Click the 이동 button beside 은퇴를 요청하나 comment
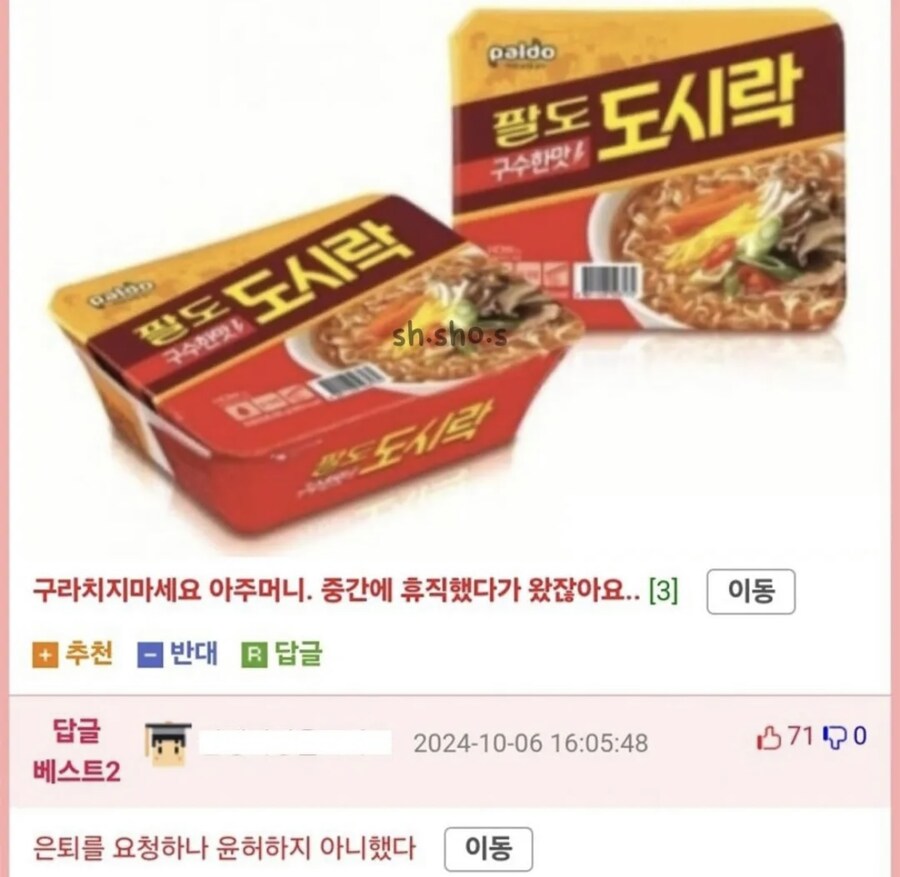Screen dimensions: 900x877 [488, 849]
